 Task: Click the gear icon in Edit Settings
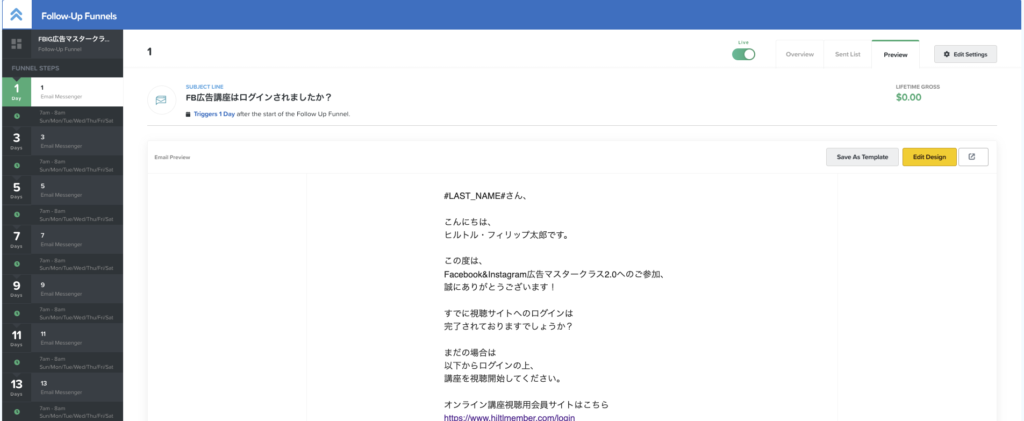(947, 54)
